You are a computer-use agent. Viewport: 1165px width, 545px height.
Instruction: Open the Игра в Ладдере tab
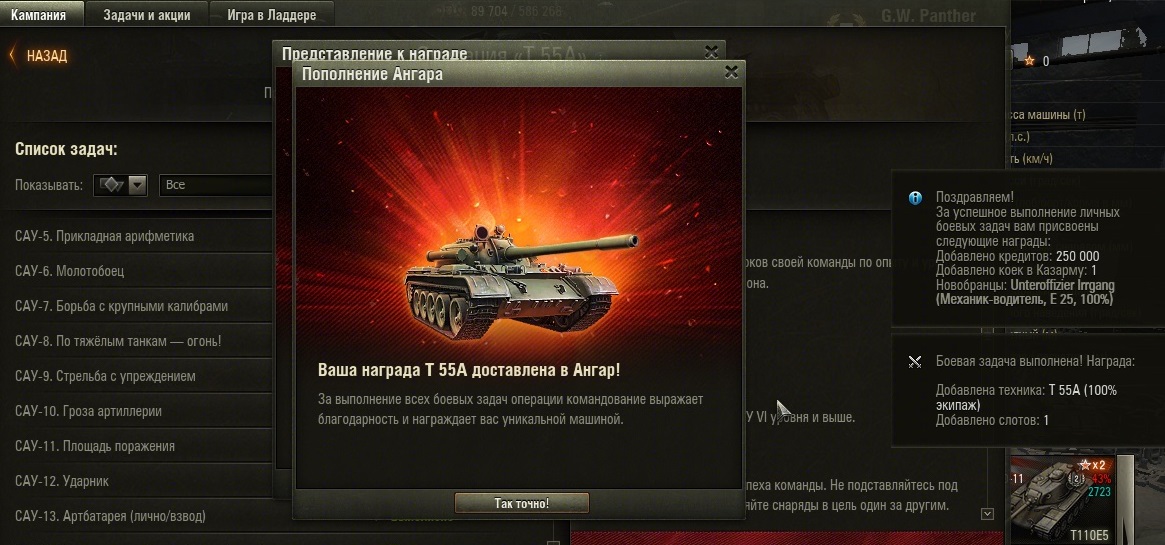coord(272,14)
